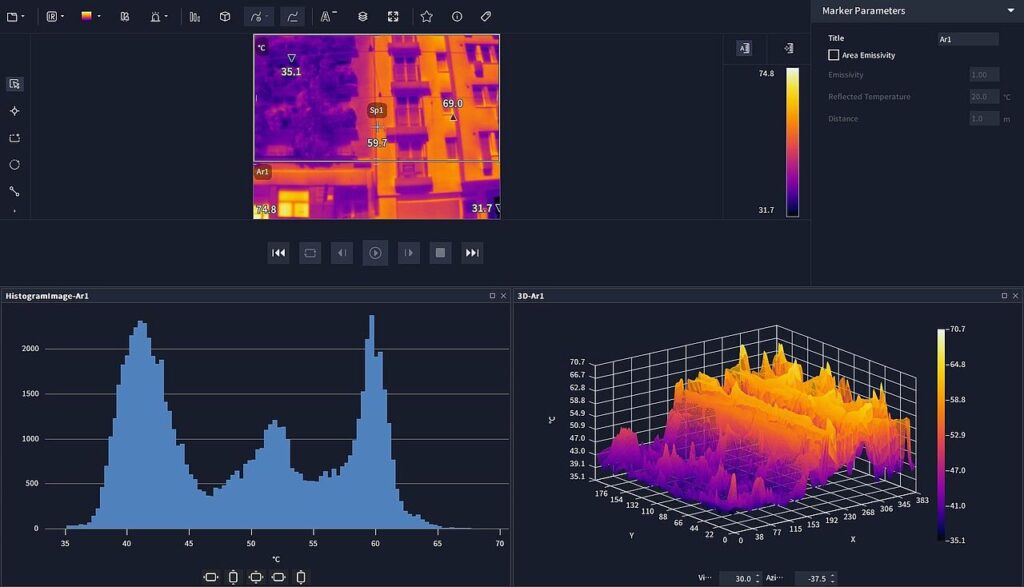Click the Emissivity value field
The width and height of the screenshot is (1024, 587).
pos(984,74)
